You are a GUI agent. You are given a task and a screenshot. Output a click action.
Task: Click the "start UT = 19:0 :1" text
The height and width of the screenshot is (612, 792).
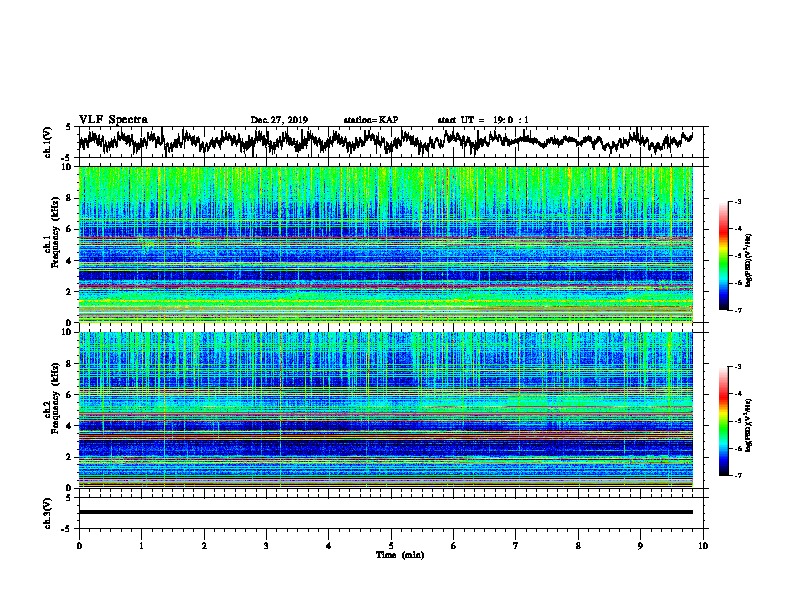coord(483,120)
